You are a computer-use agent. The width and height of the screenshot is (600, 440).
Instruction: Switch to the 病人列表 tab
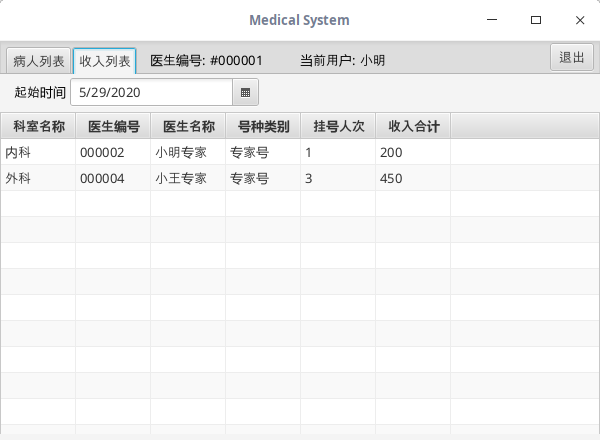[38, 61]
